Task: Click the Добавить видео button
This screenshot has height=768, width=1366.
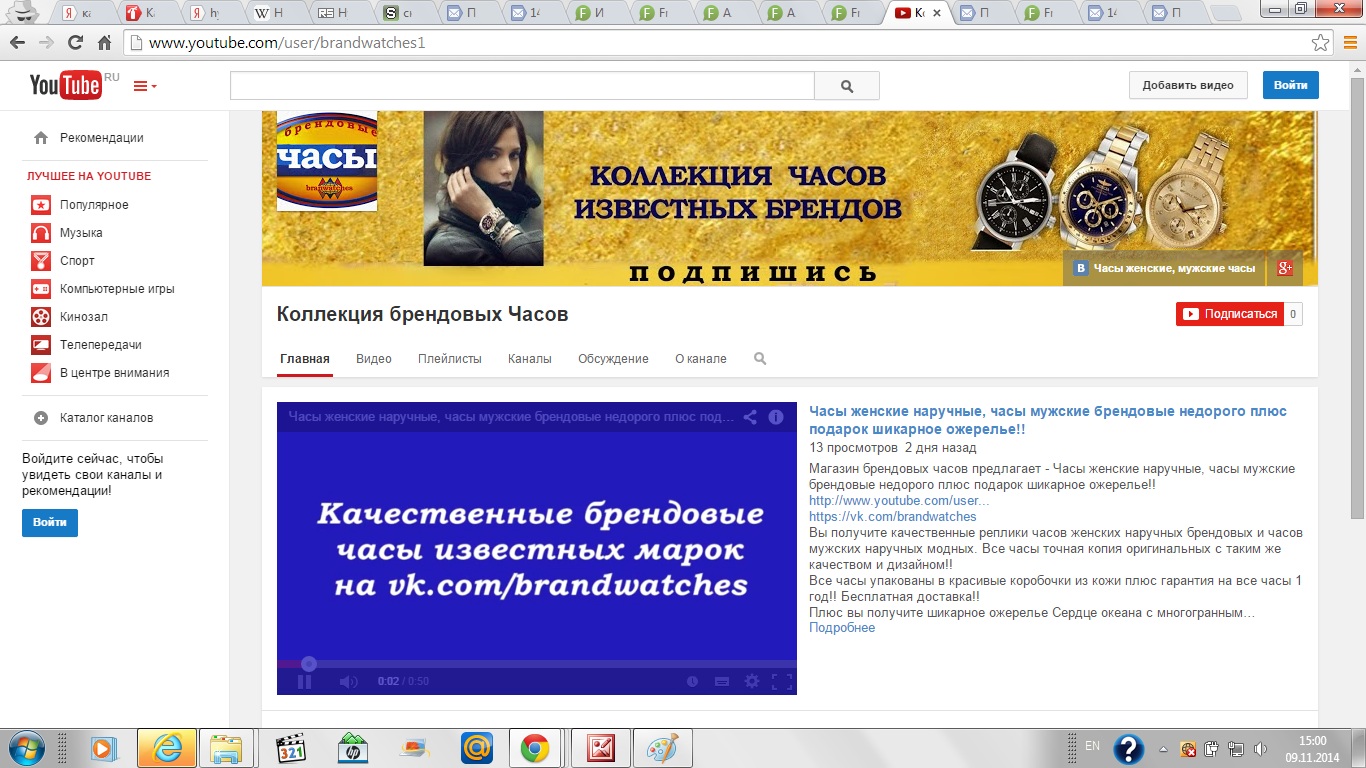Action: pyautogui.click(x=1188, y=85)
